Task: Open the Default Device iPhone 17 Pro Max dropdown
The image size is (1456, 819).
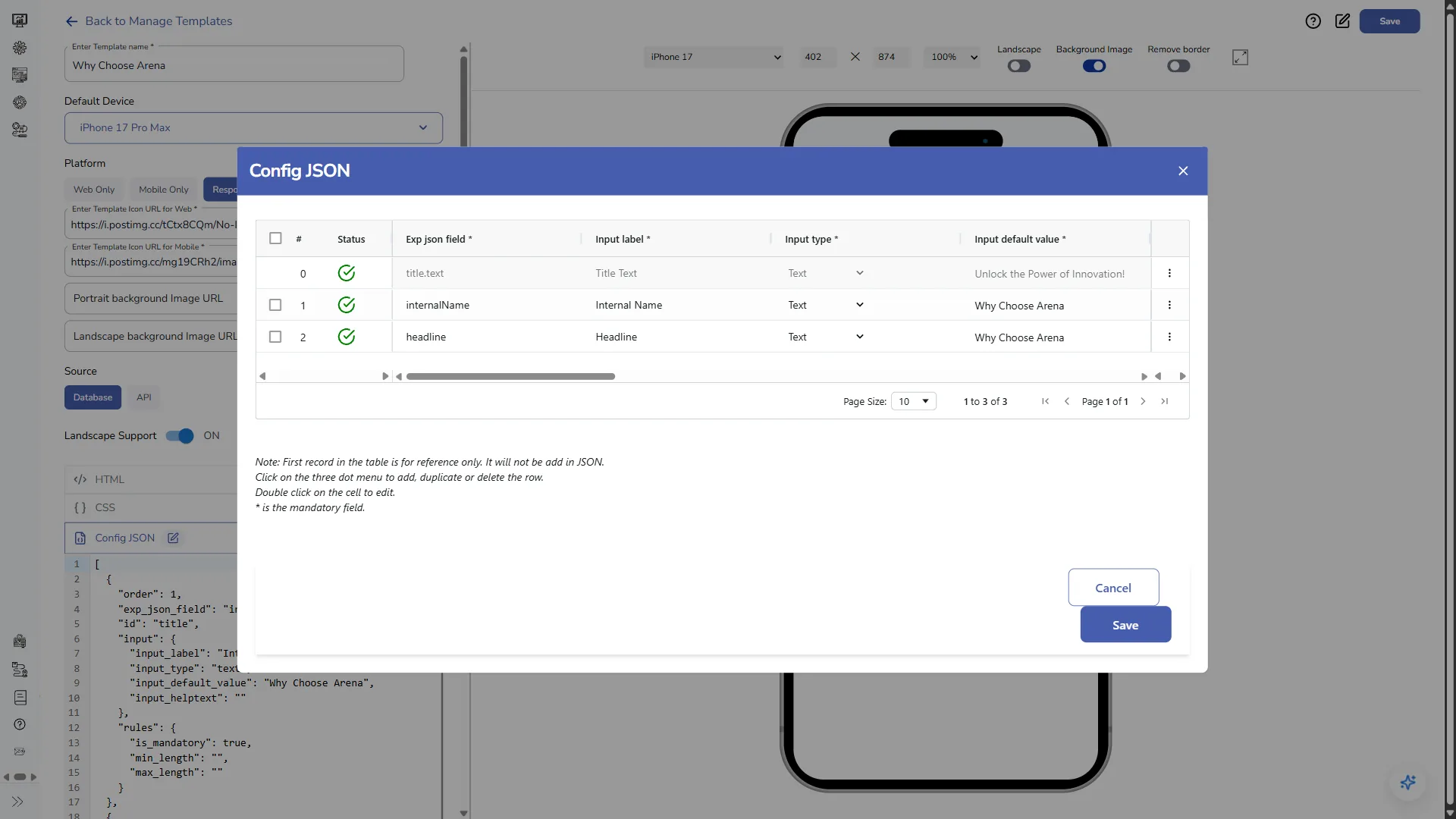Action: click(253, 127)
